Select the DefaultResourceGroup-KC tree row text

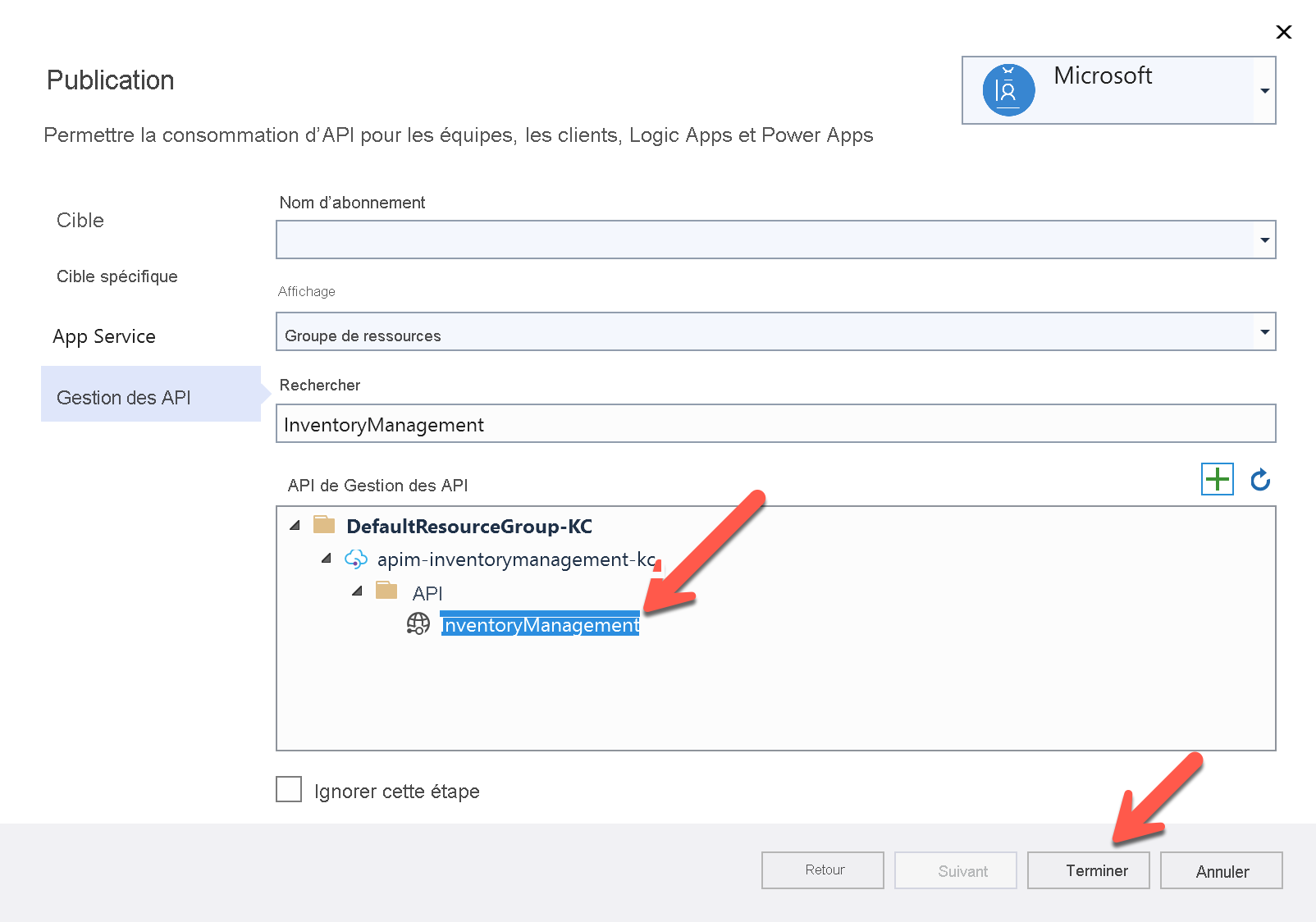(469, 526)
